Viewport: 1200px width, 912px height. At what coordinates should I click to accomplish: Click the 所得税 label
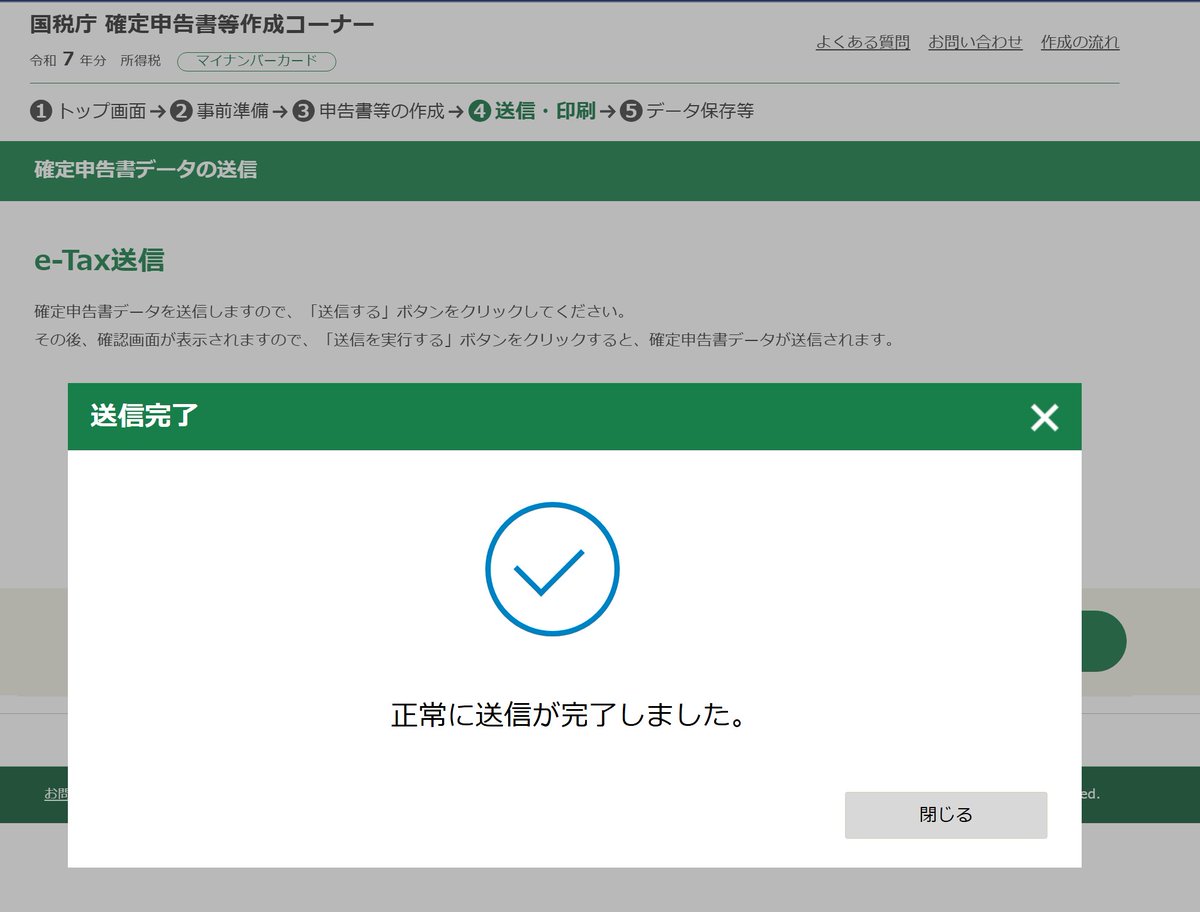(140, 61)
